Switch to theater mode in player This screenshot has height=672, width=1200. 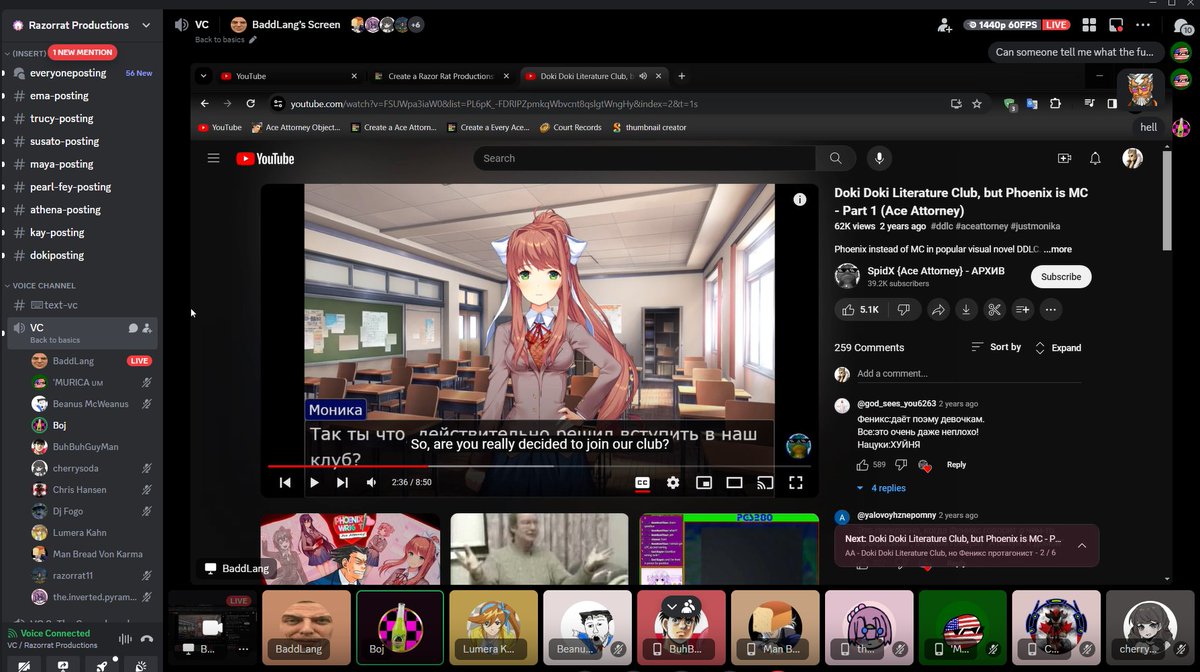(734, 483)
